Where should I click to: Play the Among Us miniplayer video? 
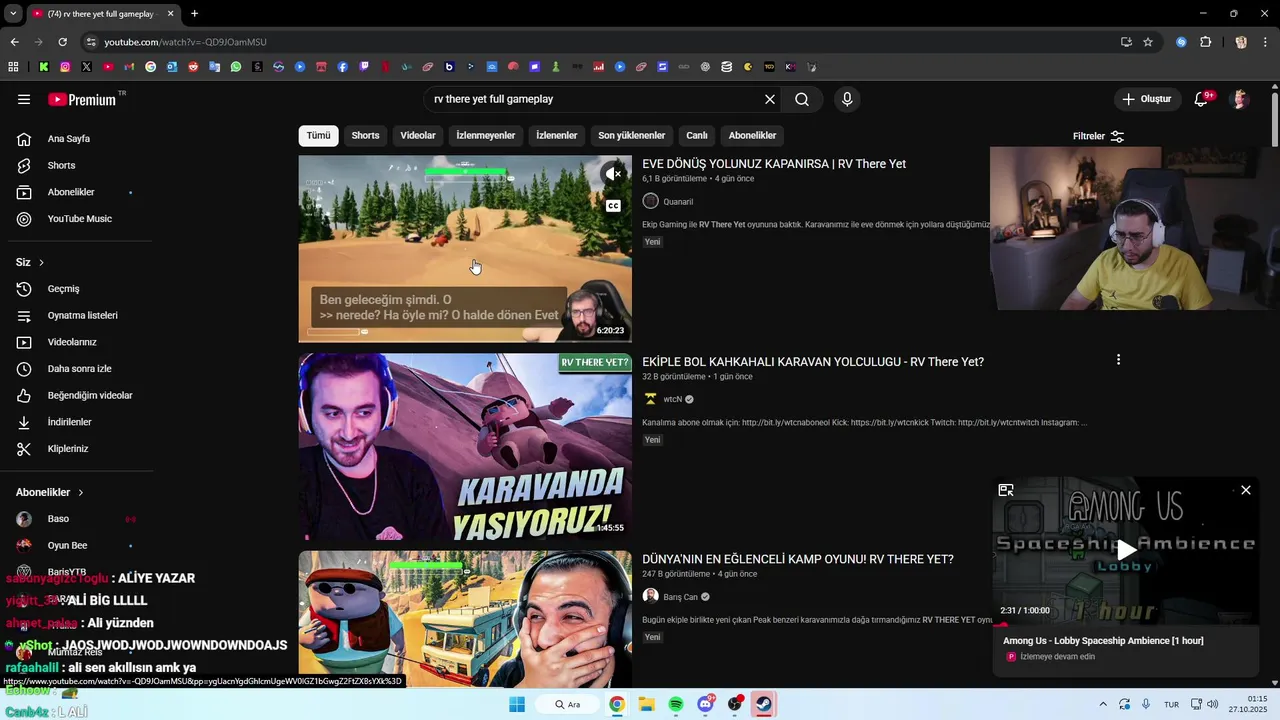tap(1127, 550)
